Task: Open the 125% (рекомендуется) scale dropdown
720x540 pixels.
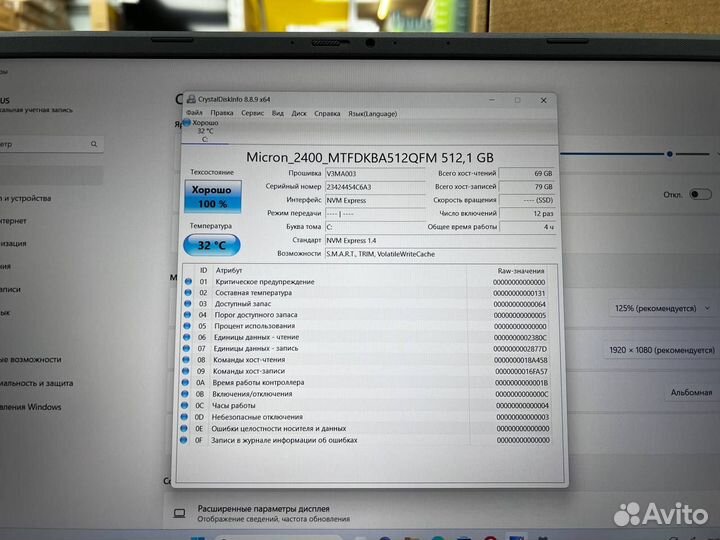Action: (662, 309)
